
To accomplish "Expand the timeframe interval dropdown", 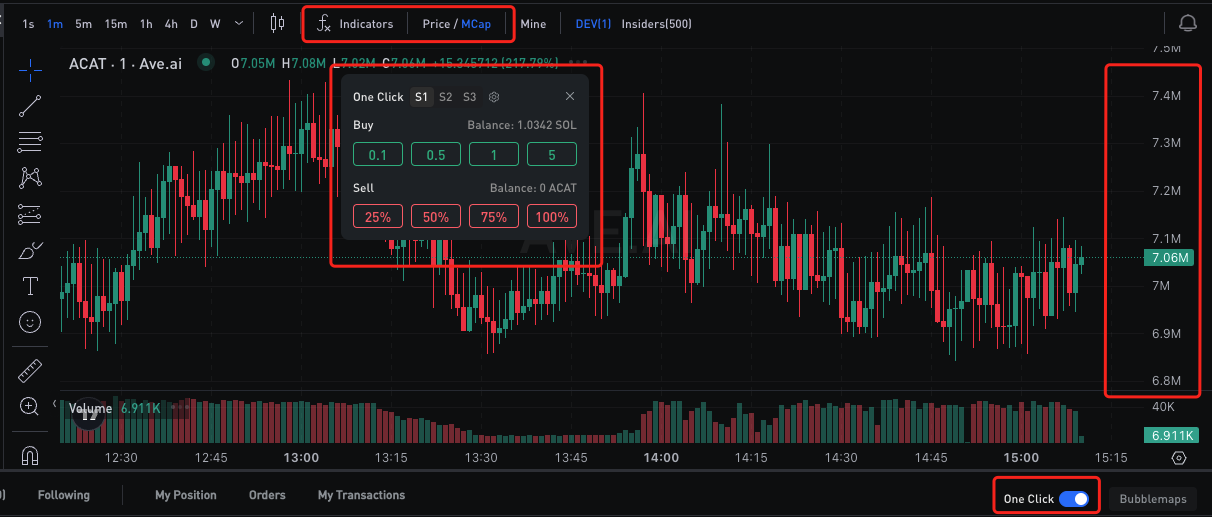I will (238, 23).
